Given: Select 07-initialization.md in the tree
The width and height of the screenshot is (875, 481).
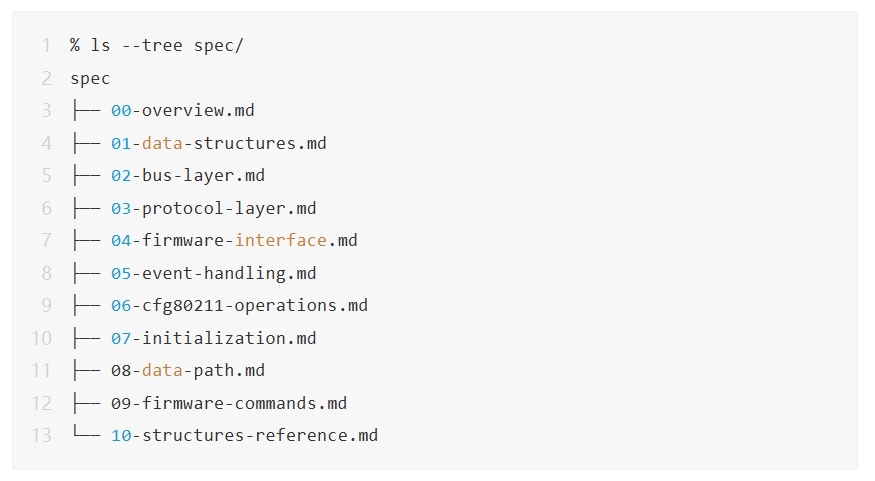Looking at the screenshot, I should point(213,338).
